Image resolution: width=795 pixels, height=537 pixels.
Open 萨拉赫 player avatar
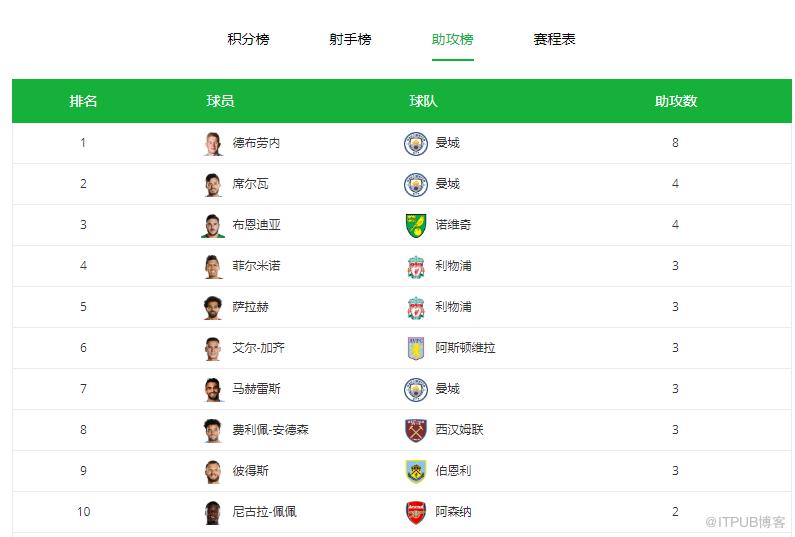(x=213, y=307)
